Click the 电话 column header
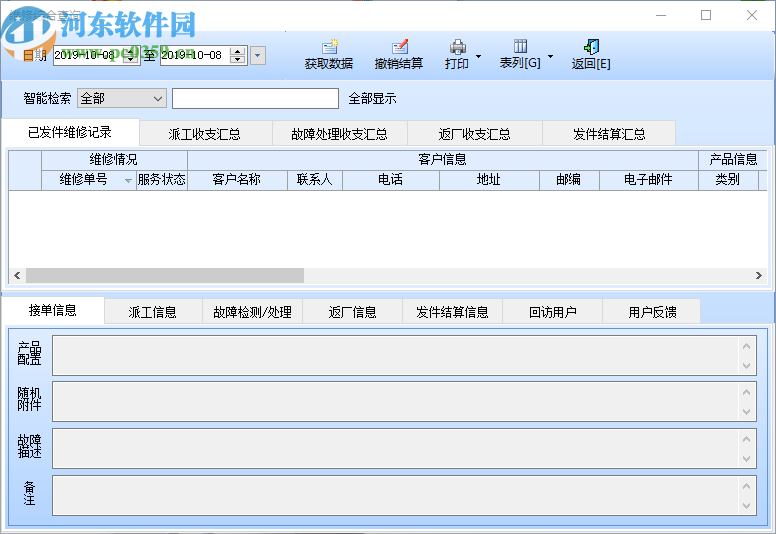This screenshot has height=534, width=776. [x=390, y=180]
